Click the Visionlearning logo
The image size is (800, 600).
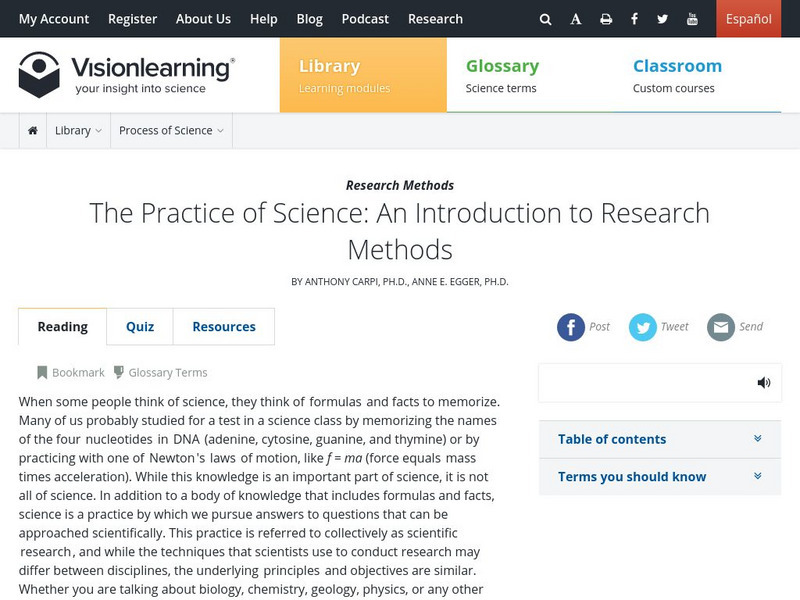[127, 75]
